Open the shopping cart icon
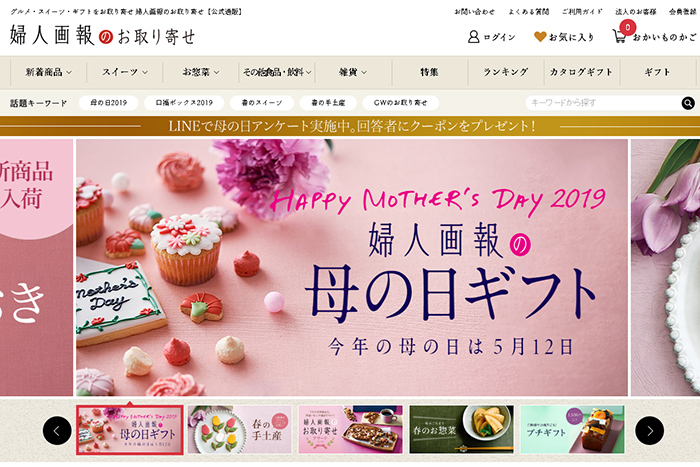Screen dimensions: 700x467 619,36
